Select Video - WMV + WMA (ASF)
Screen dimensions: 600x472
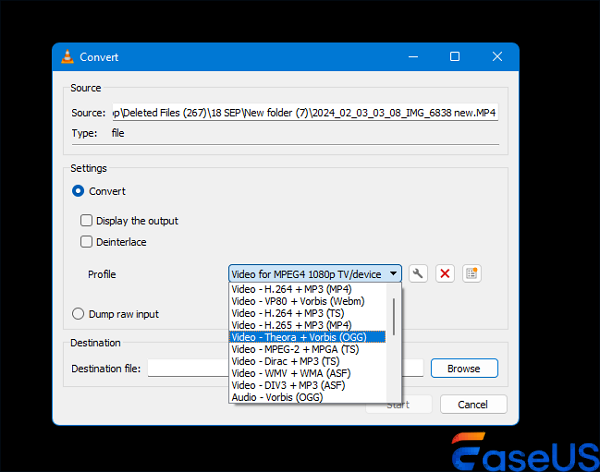307,373
